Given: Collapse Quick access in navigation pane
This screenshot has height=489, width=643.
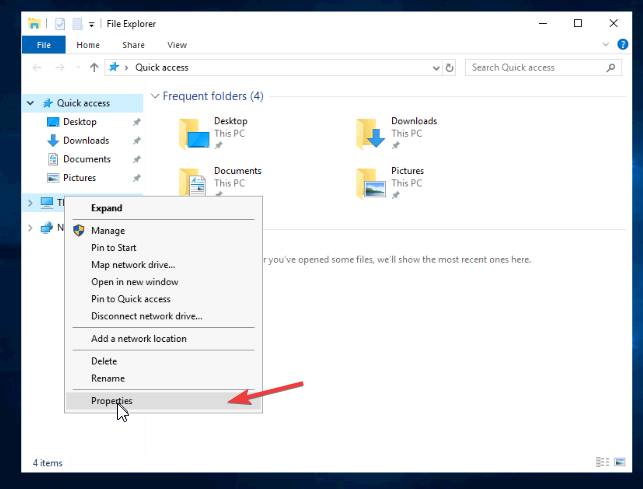Looking at the screenshot, I should tap(30, 103).
